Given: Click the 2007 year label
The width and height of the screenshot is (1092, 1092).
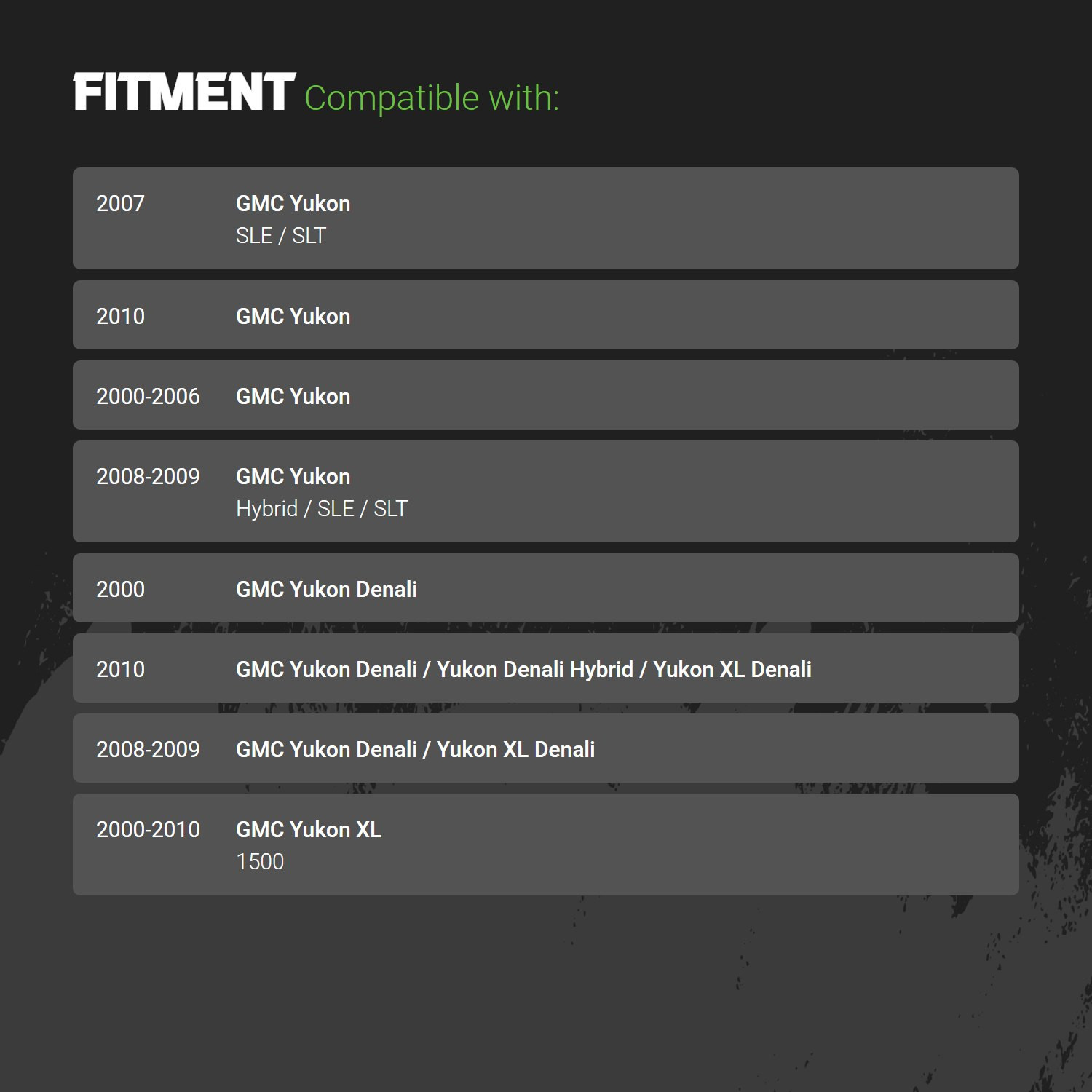Looking at the screenshot, I should (120, 204).
